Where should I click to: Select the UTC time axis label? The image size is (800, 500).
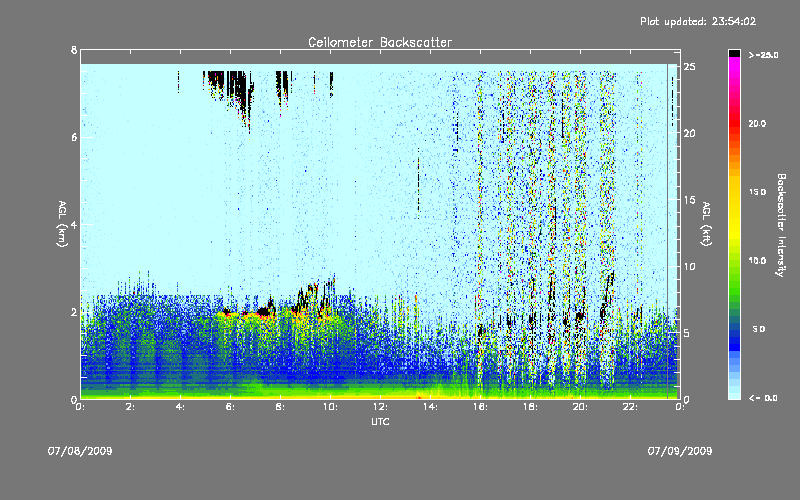[x=380, y=421]
